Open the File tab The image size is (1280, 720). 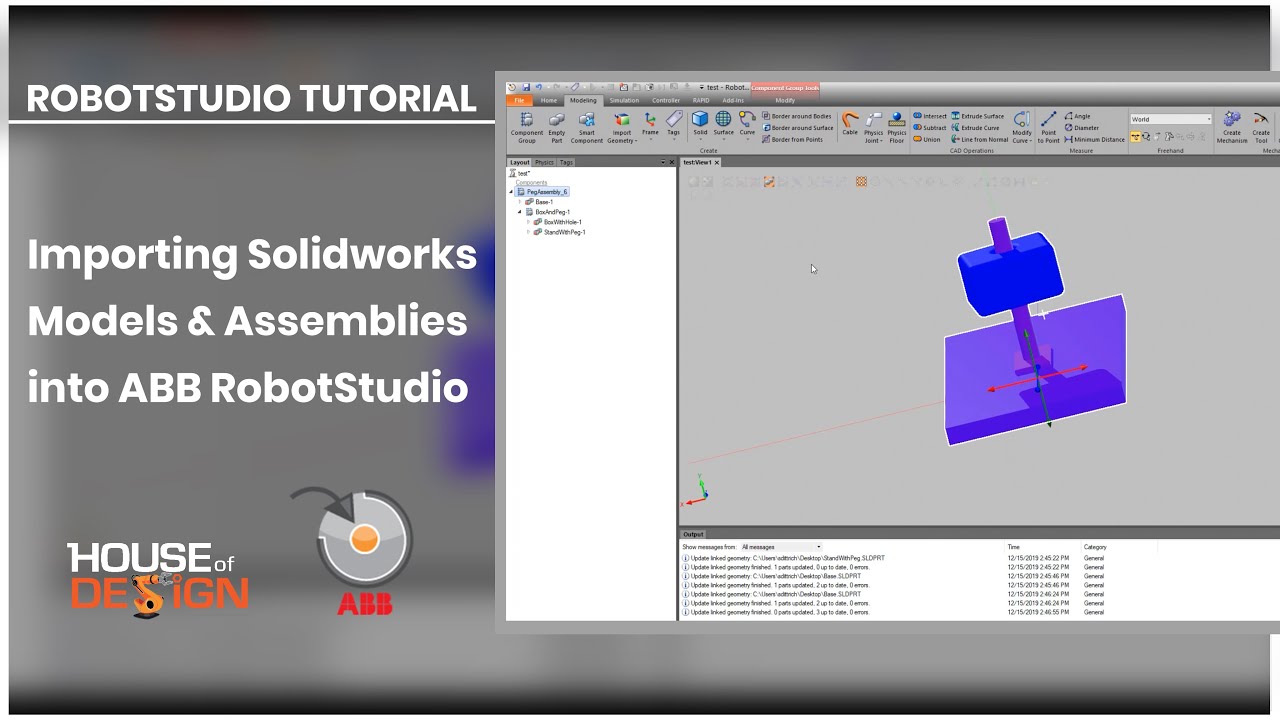pos(519,100)
